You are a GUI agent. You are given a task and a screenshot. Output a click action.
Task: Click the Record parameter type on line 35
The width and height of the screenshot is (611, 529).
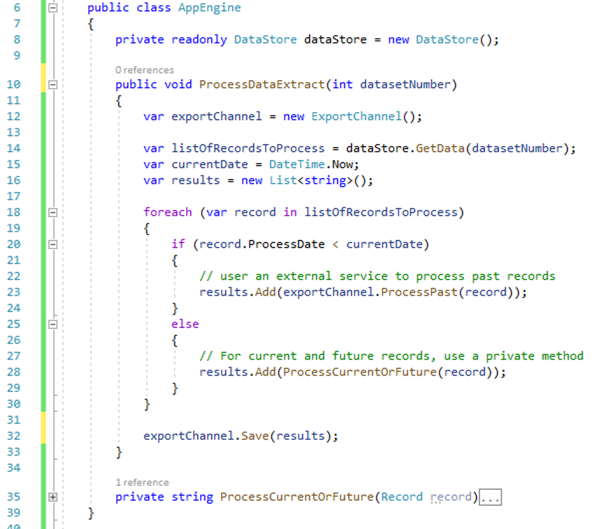[402, 497]
